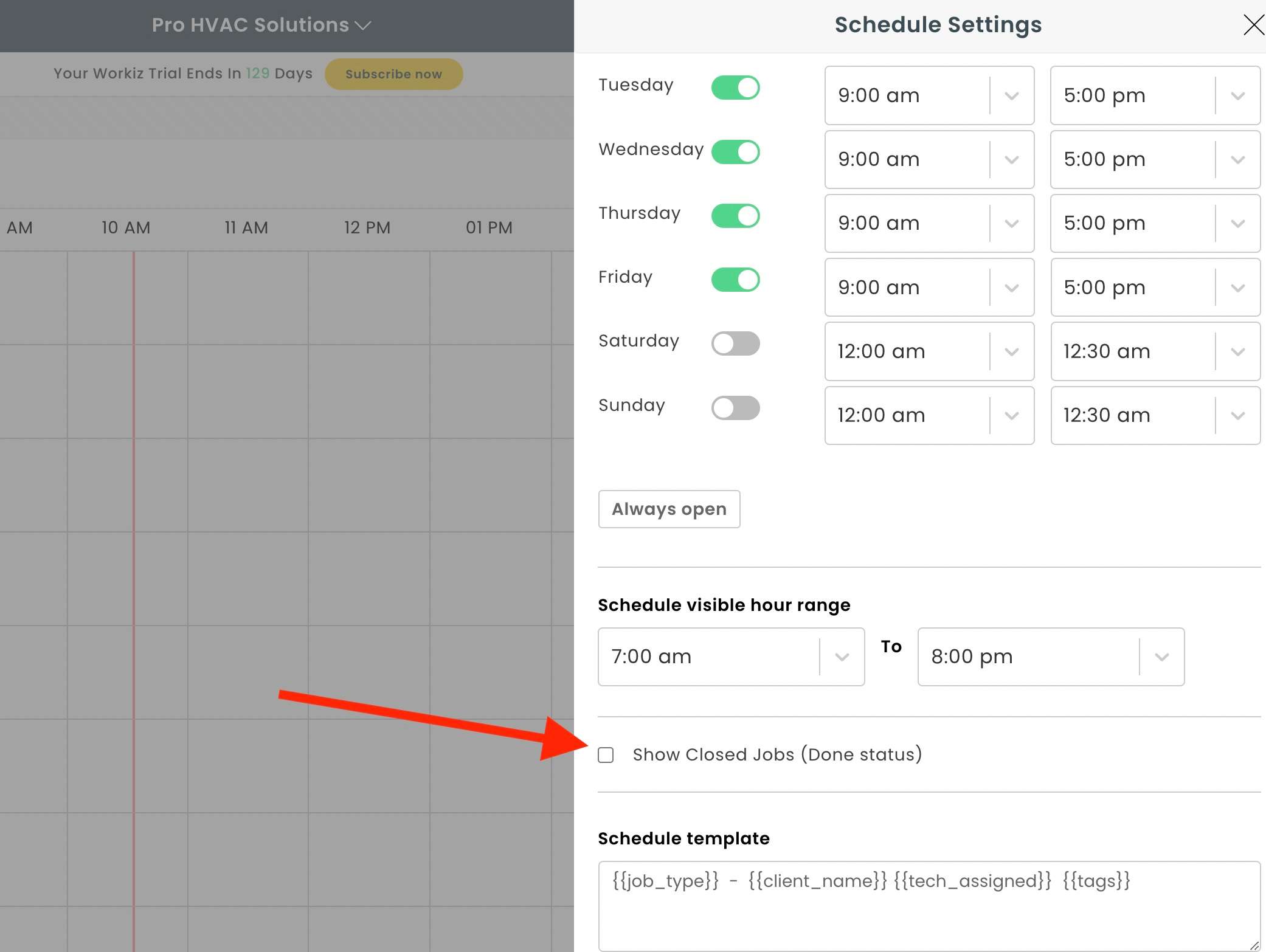Click the Always open button
The height and width of the screenshot is (952, 1266).
(669, 509)
